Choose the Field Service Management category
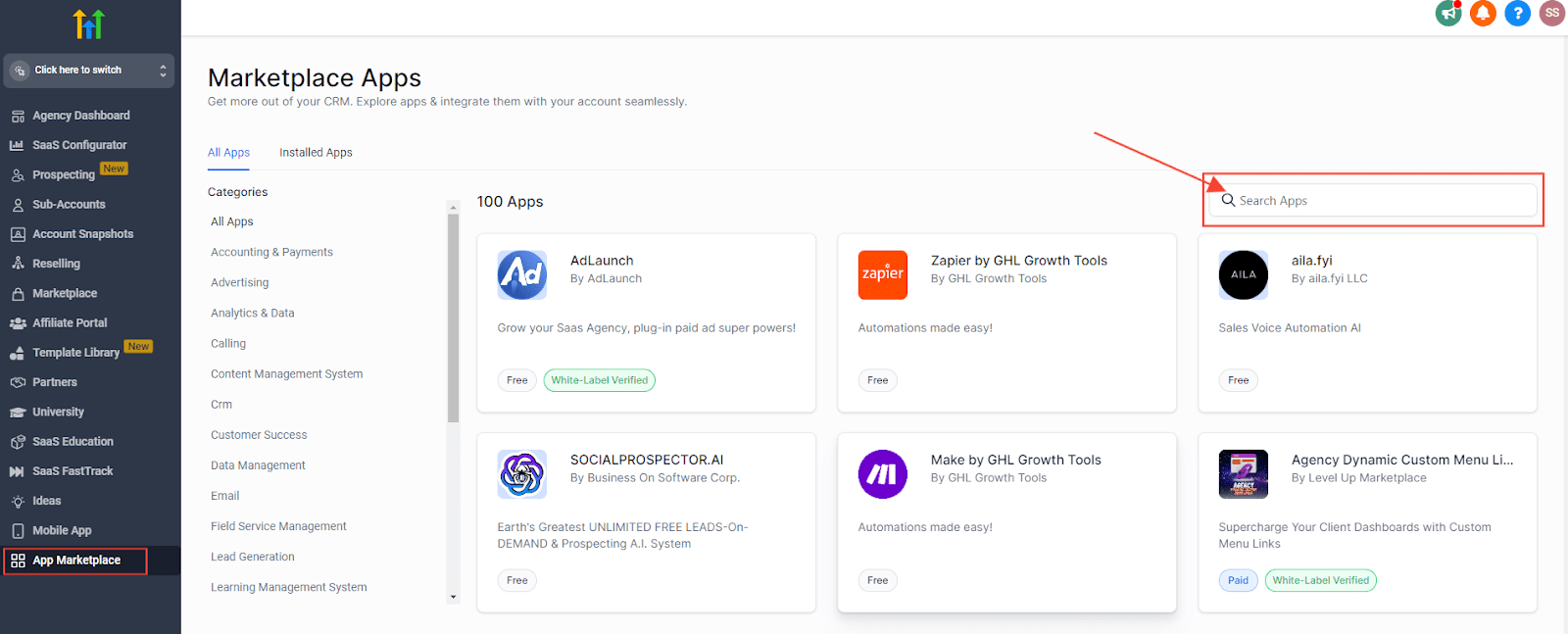The image size is (1568, 634). point(278,526)
